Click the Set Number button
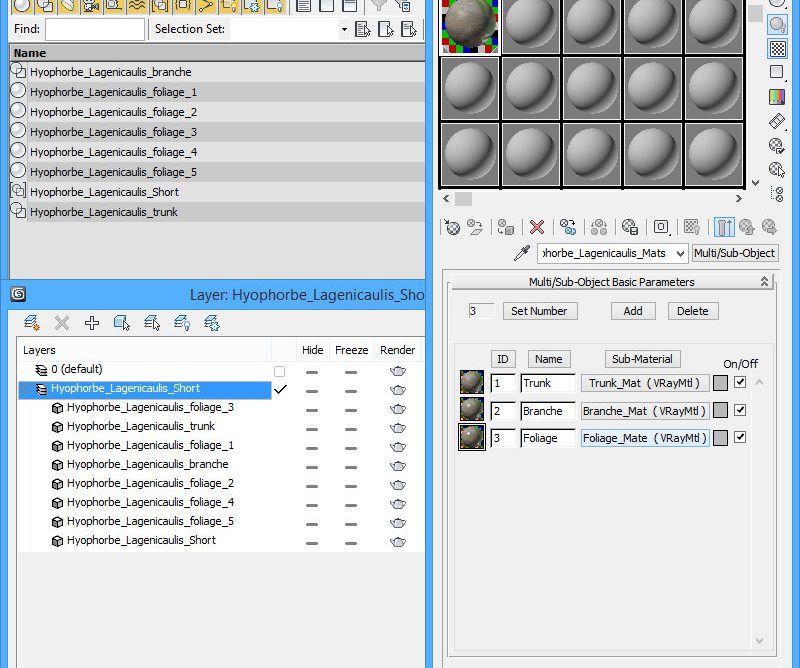 539,311
